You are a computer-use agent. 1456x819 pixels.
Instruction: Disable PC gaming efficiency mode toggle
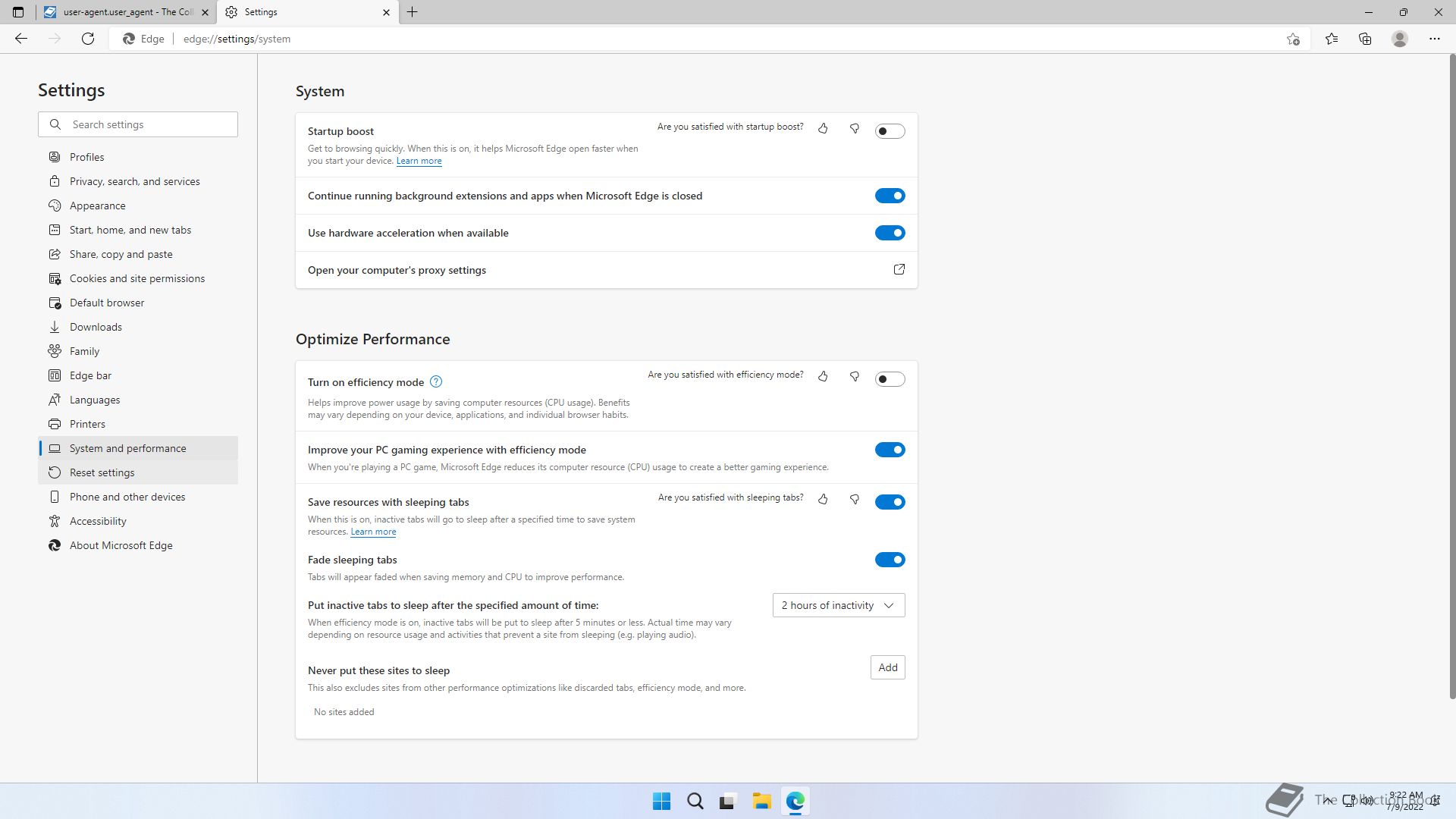pos(890,450)
